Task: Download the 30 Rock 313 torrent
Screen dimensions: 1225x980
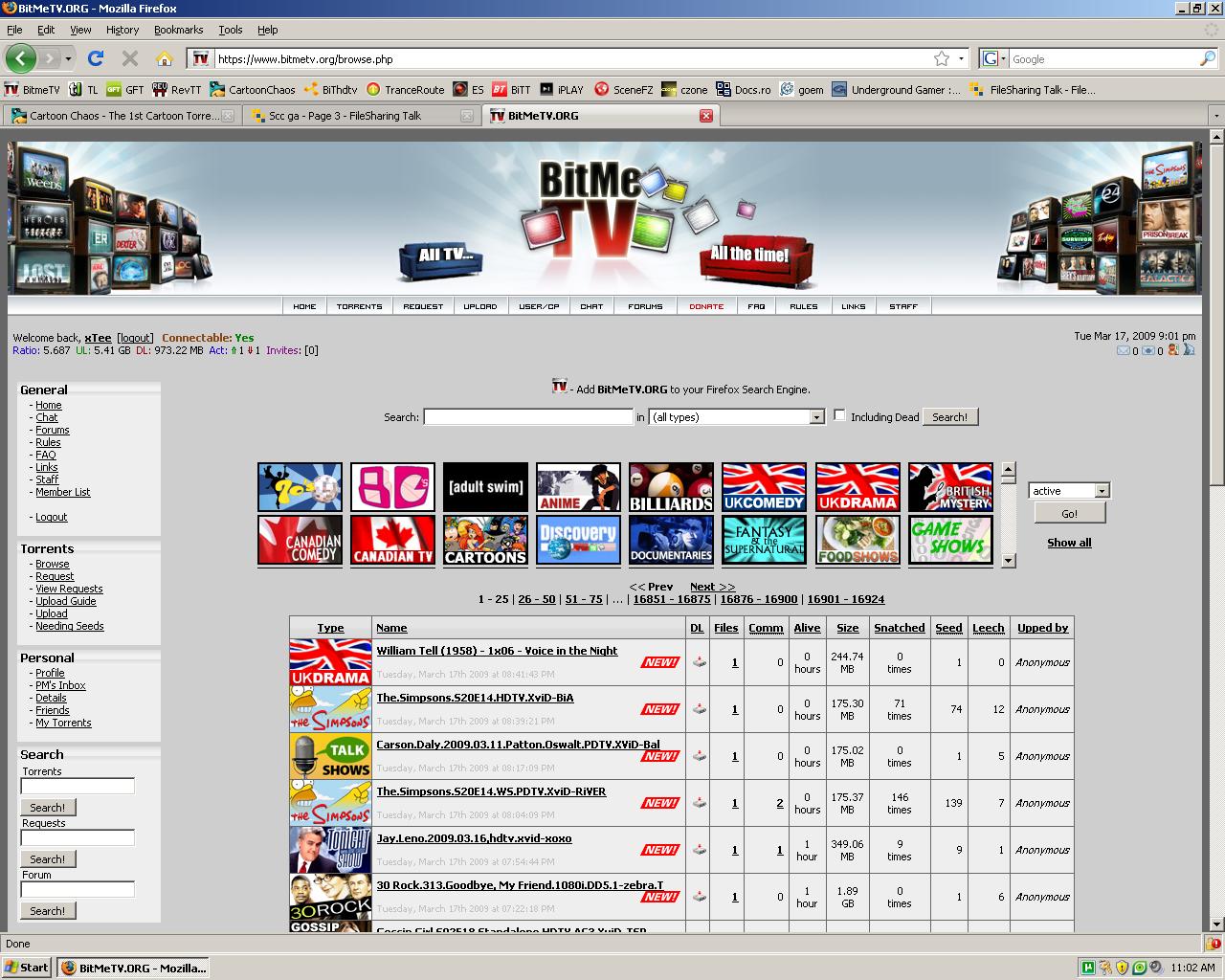Action: pyautogui.click(x=700, y=897)
